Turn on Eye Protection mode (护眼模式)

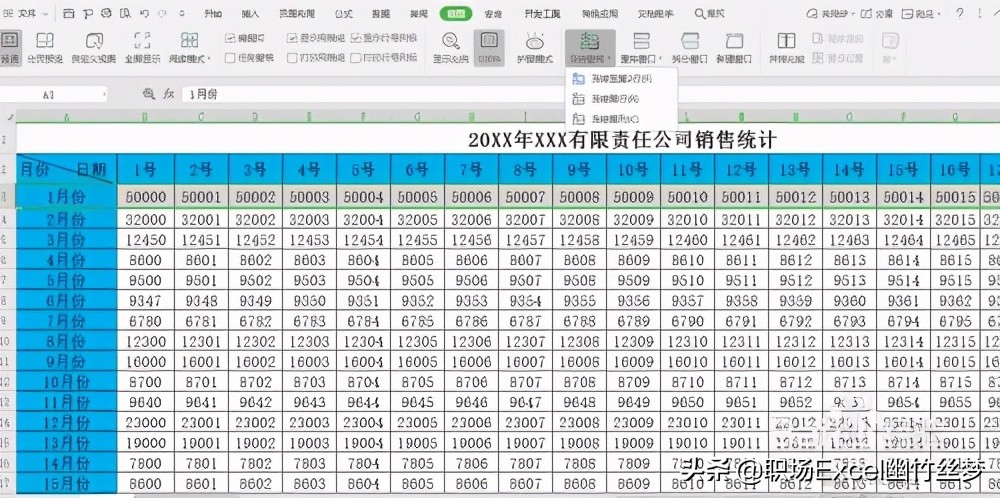click(534, 47)
